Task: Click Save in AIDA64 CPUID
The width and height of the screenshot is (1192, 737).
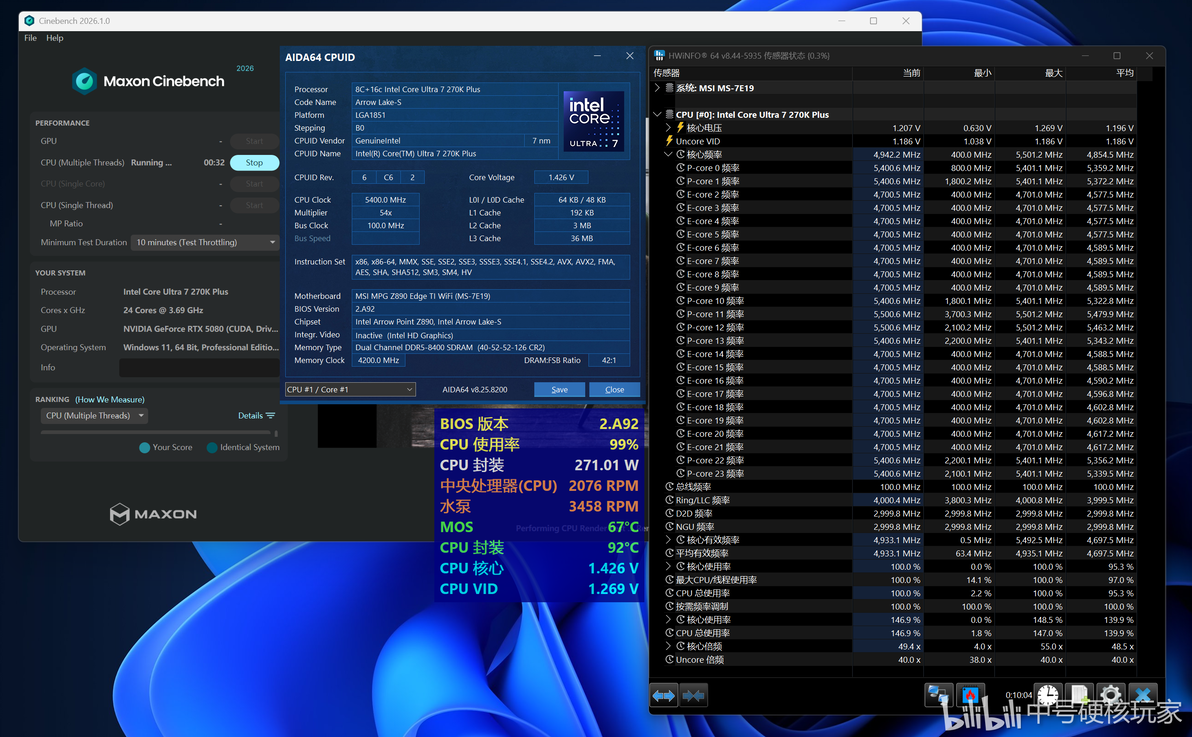Action: point(560,389)
